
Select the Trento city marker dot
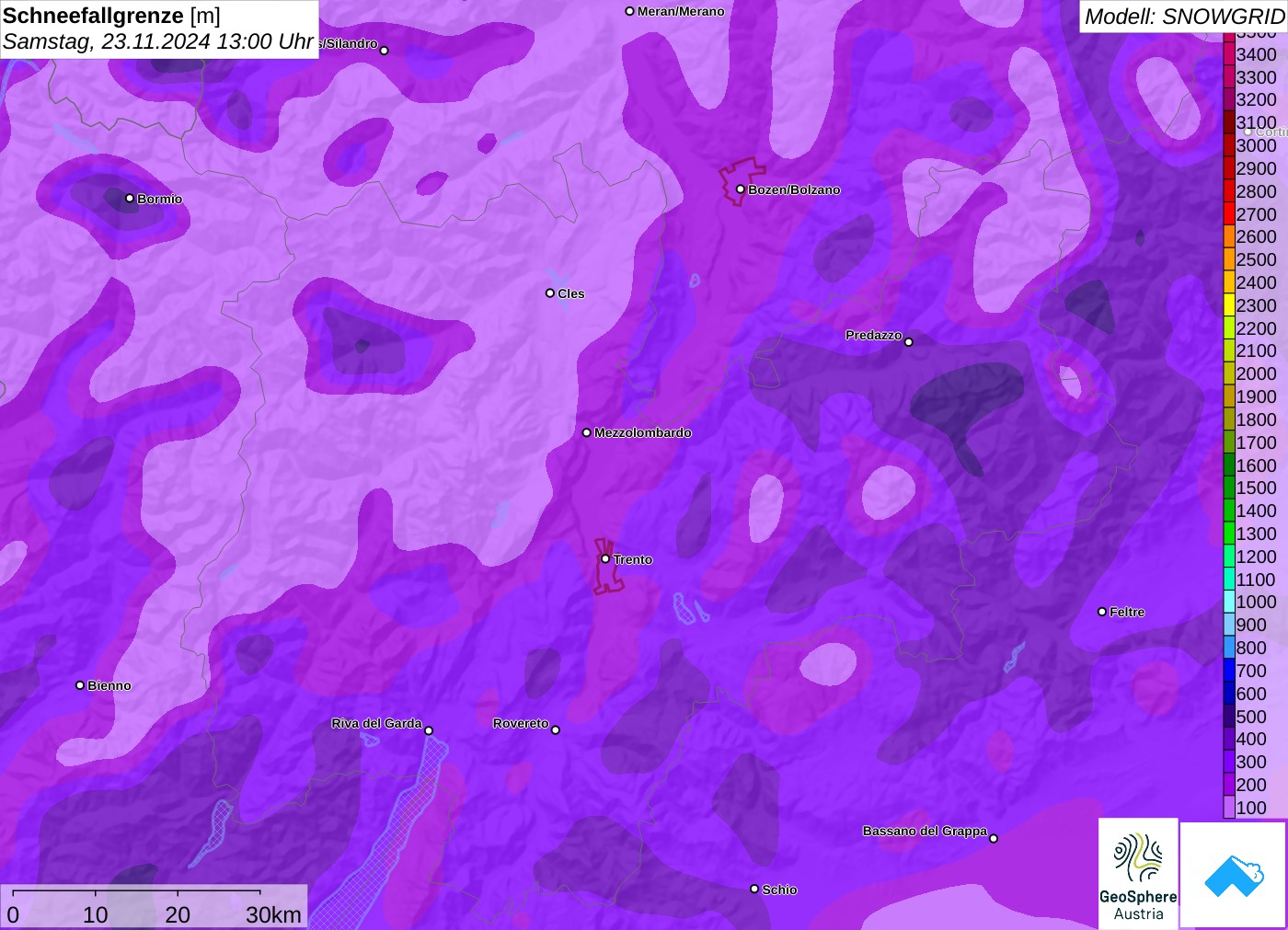tap(605, 559)
